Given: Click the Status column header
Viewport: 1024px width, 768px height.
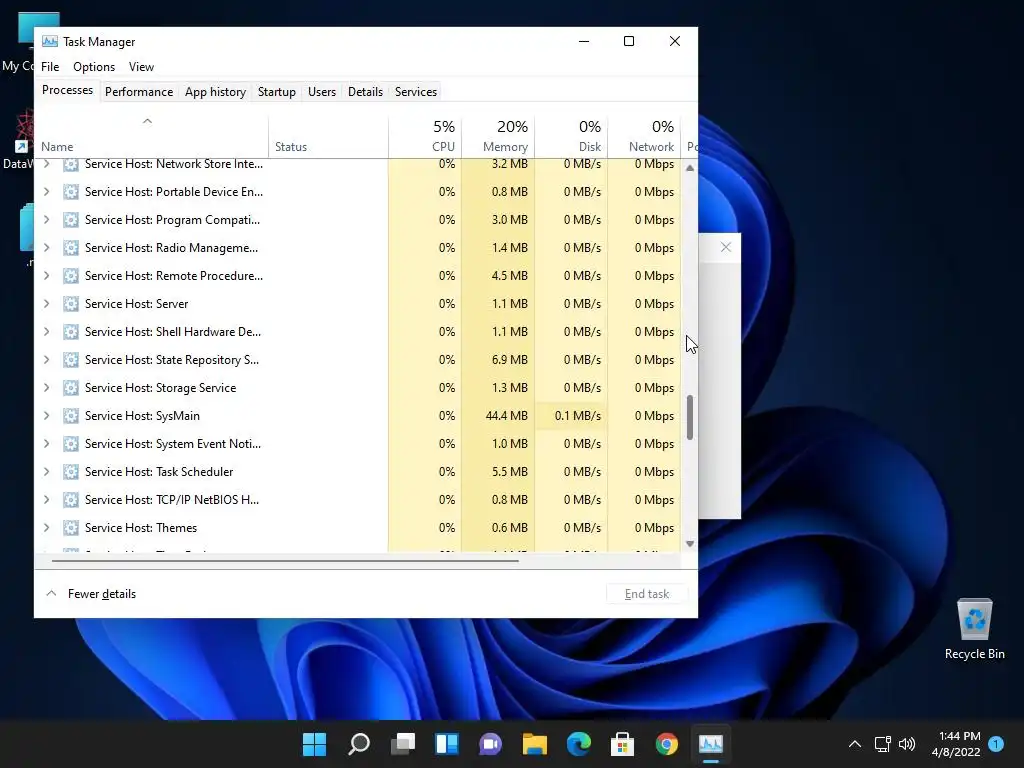Looking at the screenshot, I should coord(328,136).
